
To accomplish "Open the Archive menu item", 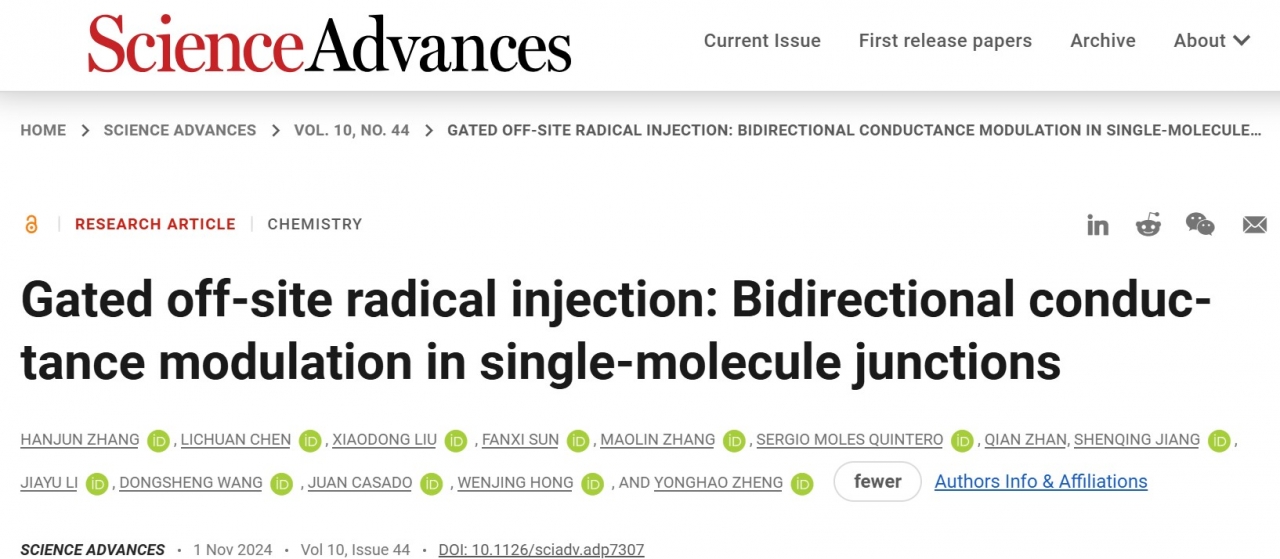I will click(x=1103, y=41).
